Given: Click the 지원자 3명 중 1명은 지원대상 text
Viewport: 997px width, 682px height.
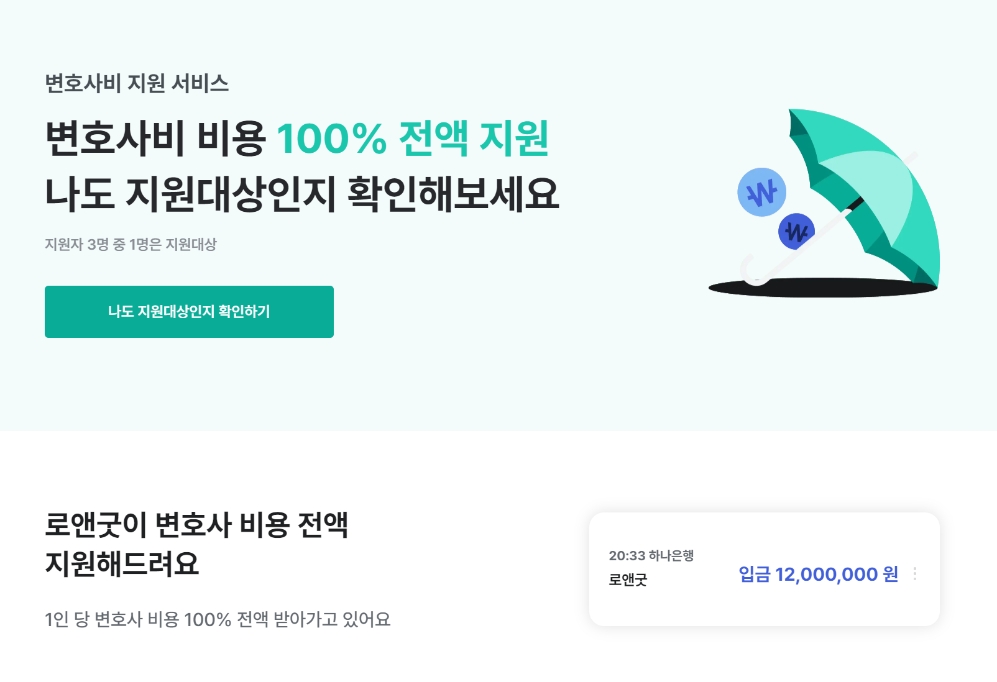Looking at the screenshot, I should (x=131, y=244).
